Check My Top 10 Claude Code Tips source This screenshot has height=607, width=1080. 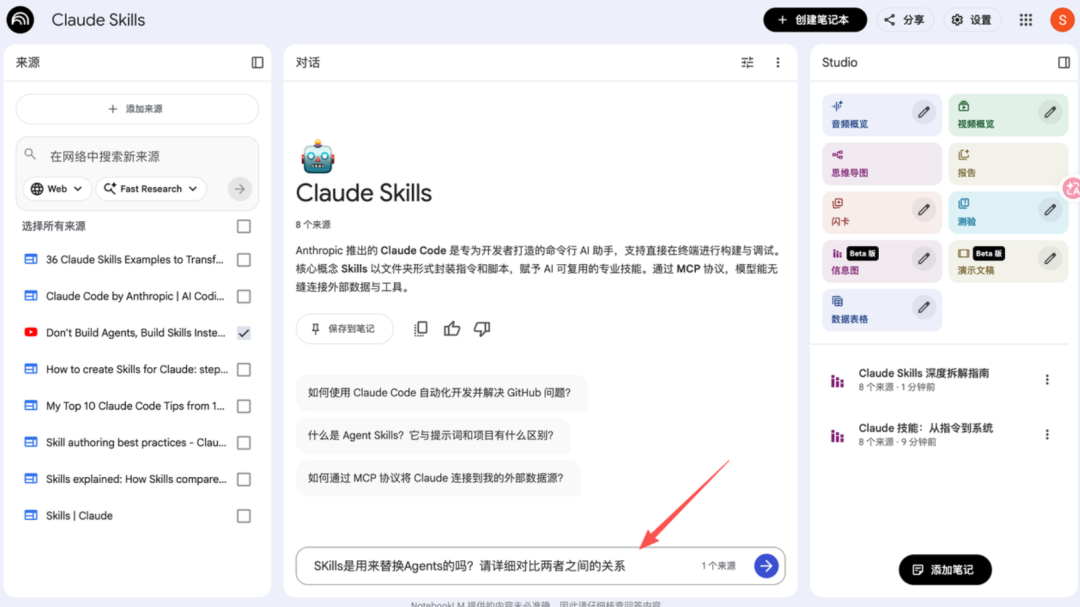tap(244, 406)
